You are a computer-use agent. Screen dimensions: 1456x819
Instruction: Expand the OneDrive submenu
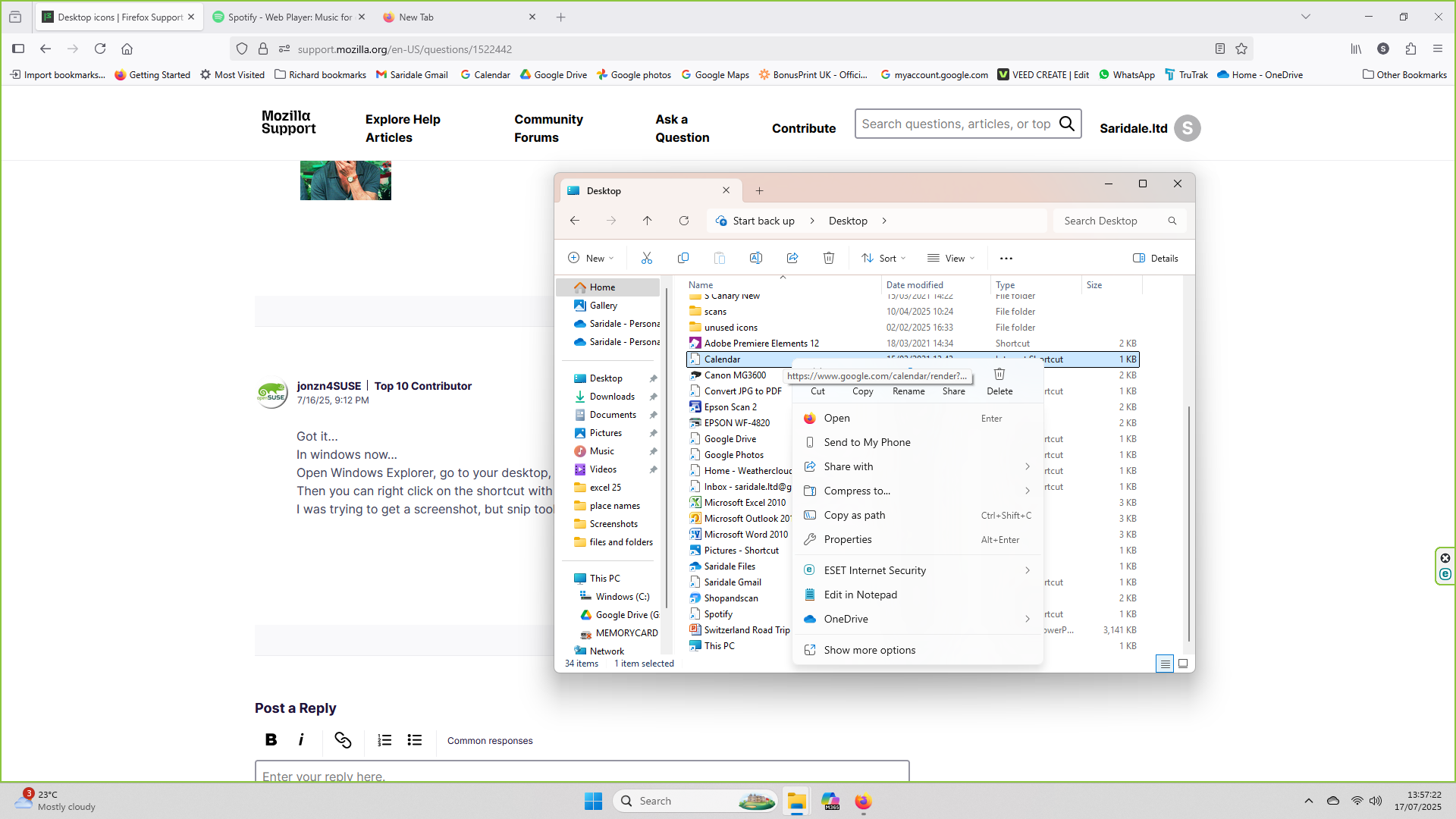(x=1028, y=619)
